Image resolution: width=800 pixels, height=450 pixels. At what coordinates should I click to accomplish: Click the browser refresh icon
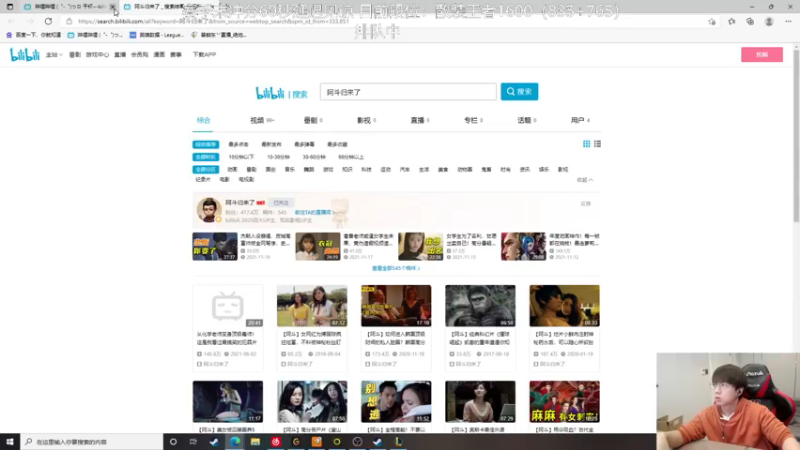point(48,21)
